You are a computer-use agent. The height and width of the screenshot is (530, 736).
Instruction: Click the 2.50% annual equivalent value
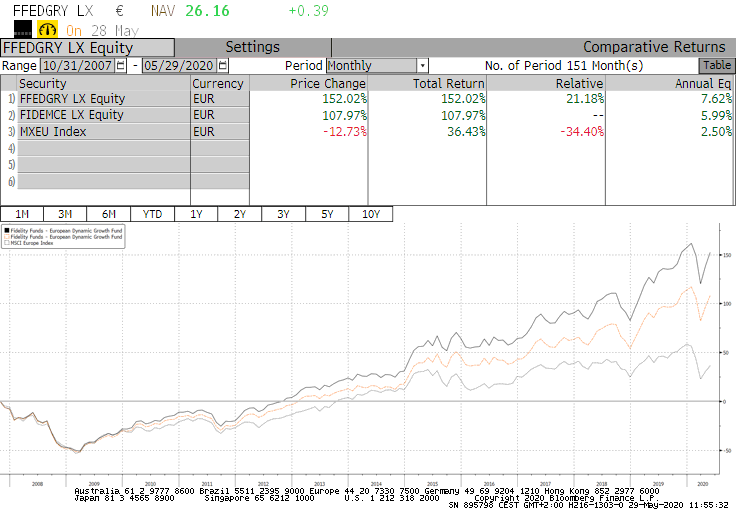tap(716, 131)
